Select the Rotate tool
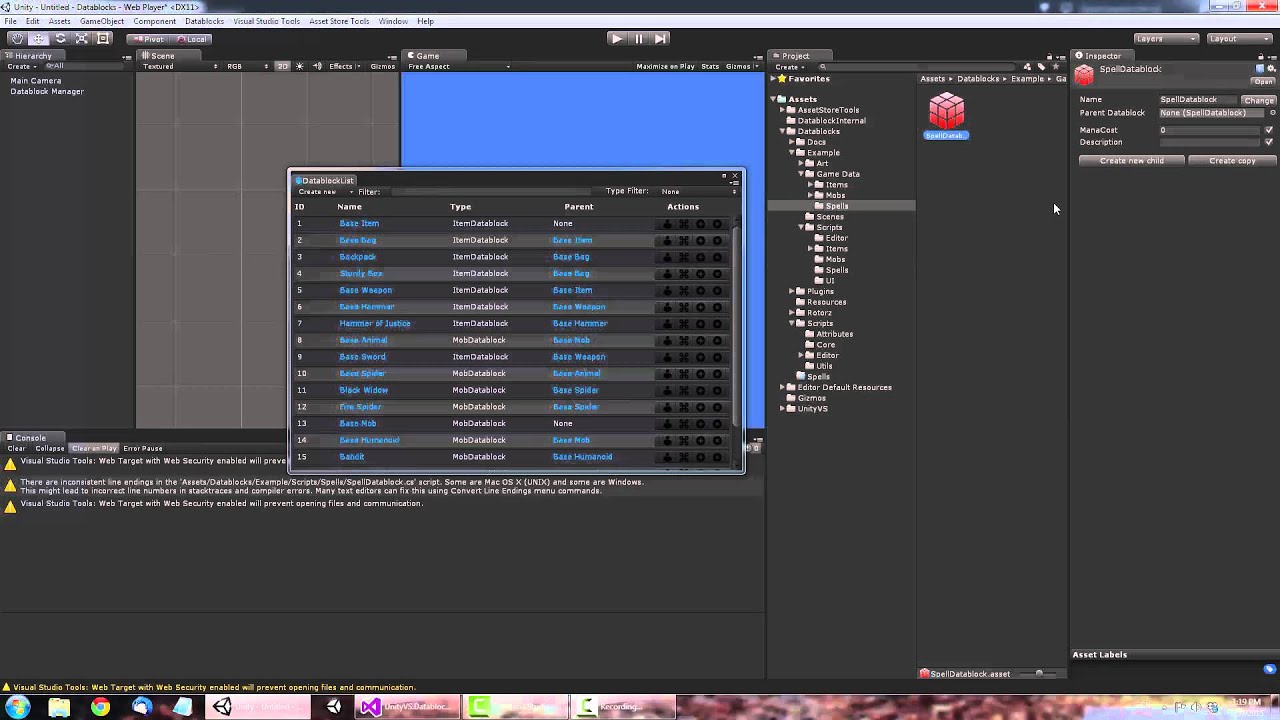Screen dimensions: 1280x720 (60, 38)
